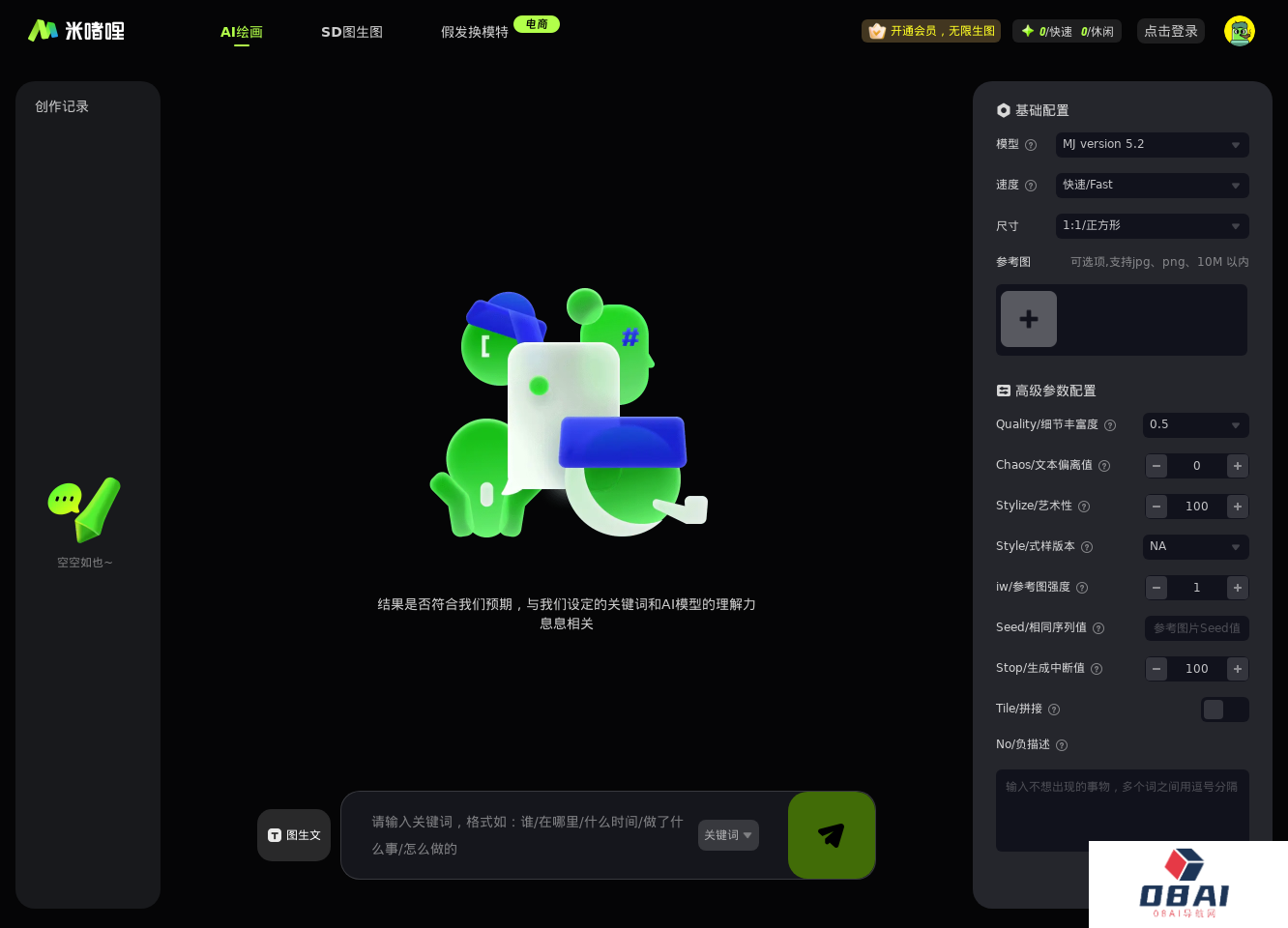Open the MJ version 5.2 model dropdown
Viewport: 1288px width, 928px height.
(x=1152, y=144)
